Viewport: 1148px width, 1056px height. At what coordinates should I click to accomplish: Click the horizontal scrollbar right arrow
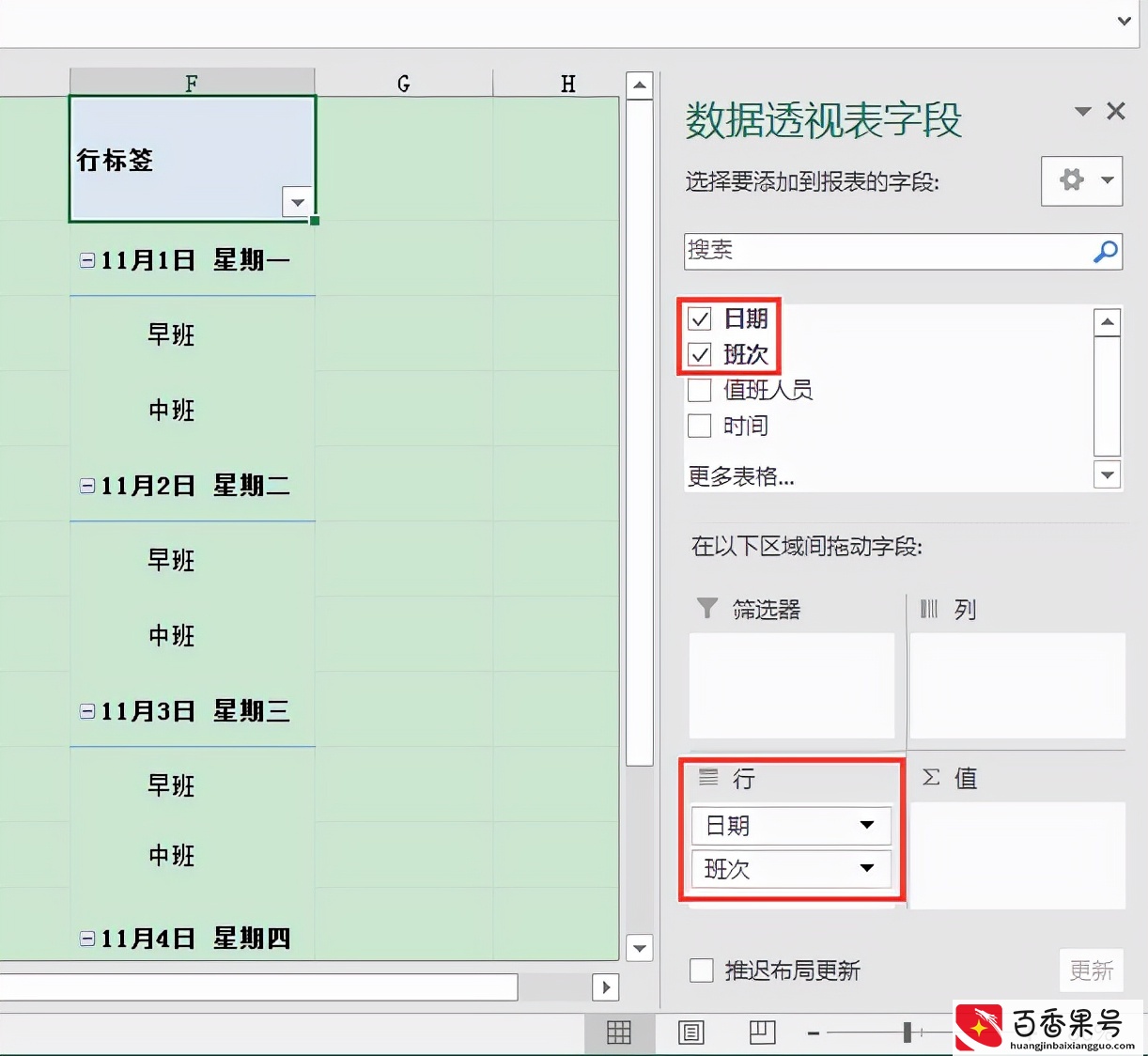coord(606,986)
